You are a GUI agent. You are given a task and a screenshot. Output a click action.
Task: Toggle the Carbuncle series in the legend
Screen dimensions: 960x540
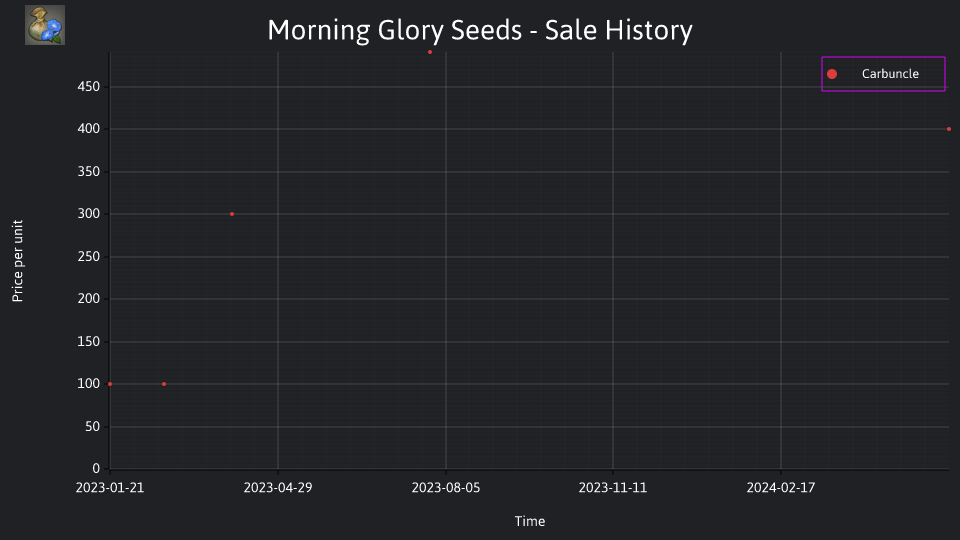pyautogui.click(x=883, y=74)
